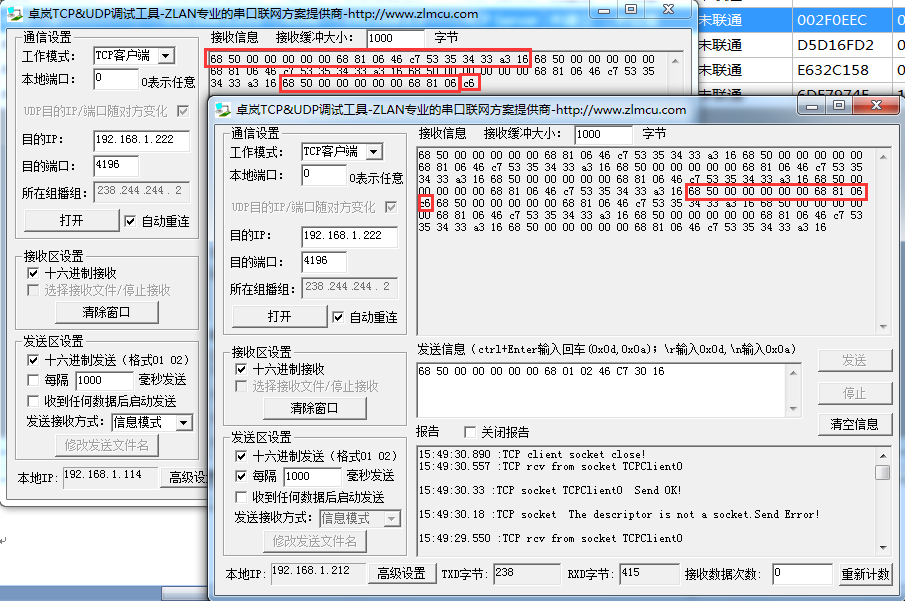The width and height of the screenshot is (905, 601).
Task: Open the 工作模式 dropdown in the back window
Action: (x=166, y=56)
